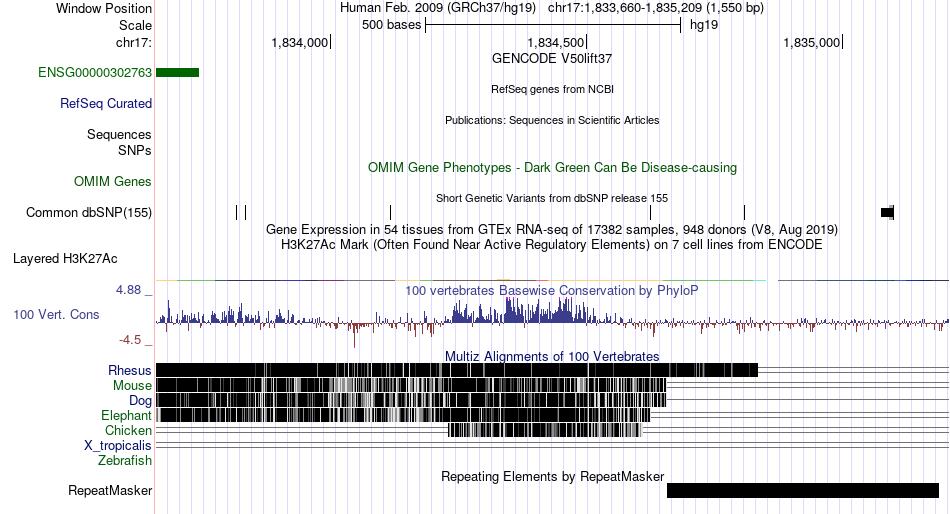Screen dimensions: 950x514
Task: Click Repeating Elements by RepeatMasker title
Action: (553, 476)
